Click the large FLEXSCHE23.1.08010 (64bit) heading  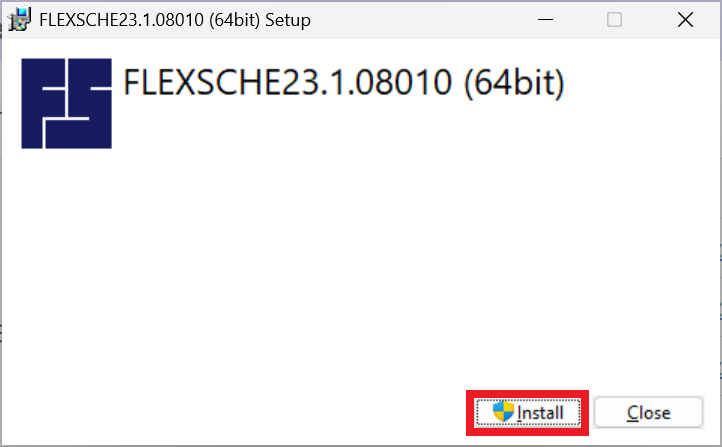[x=344, y=83]
